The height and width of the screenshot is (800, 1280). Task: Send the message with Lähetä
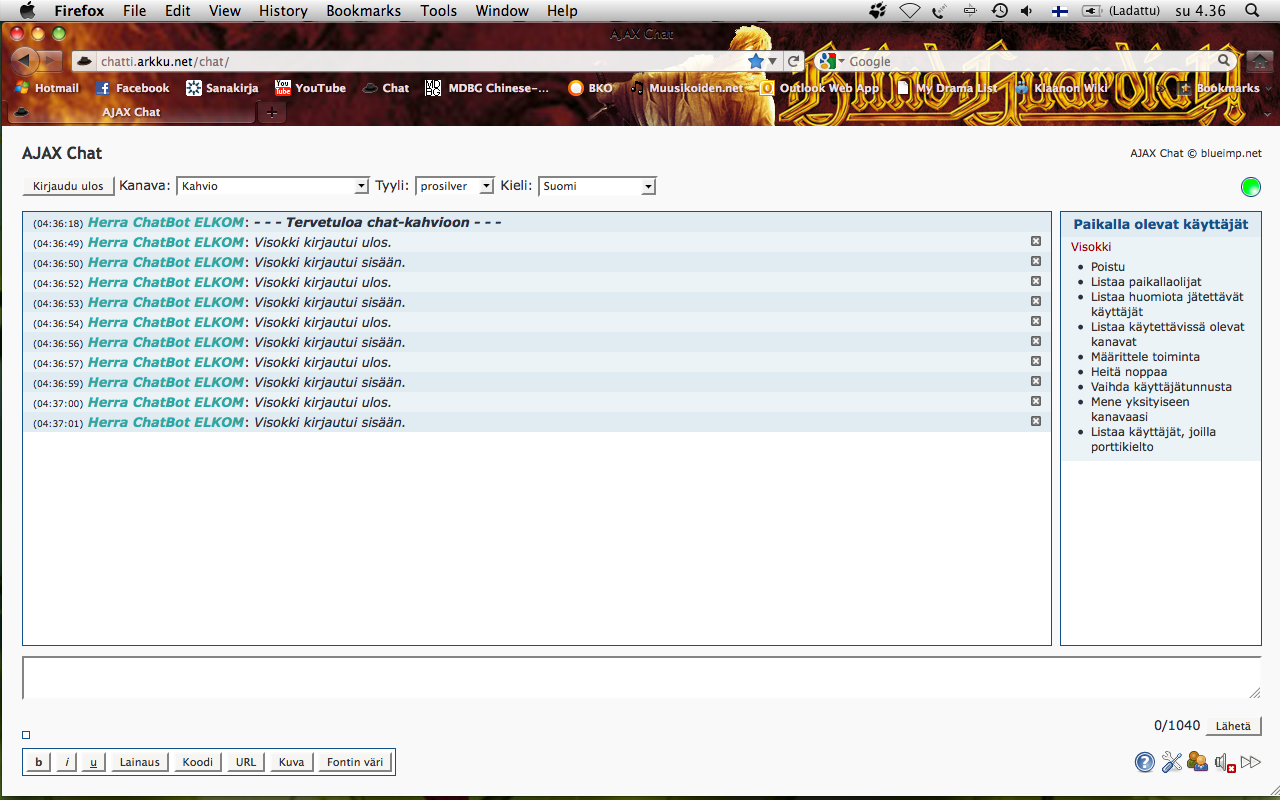pos(1233,726)
